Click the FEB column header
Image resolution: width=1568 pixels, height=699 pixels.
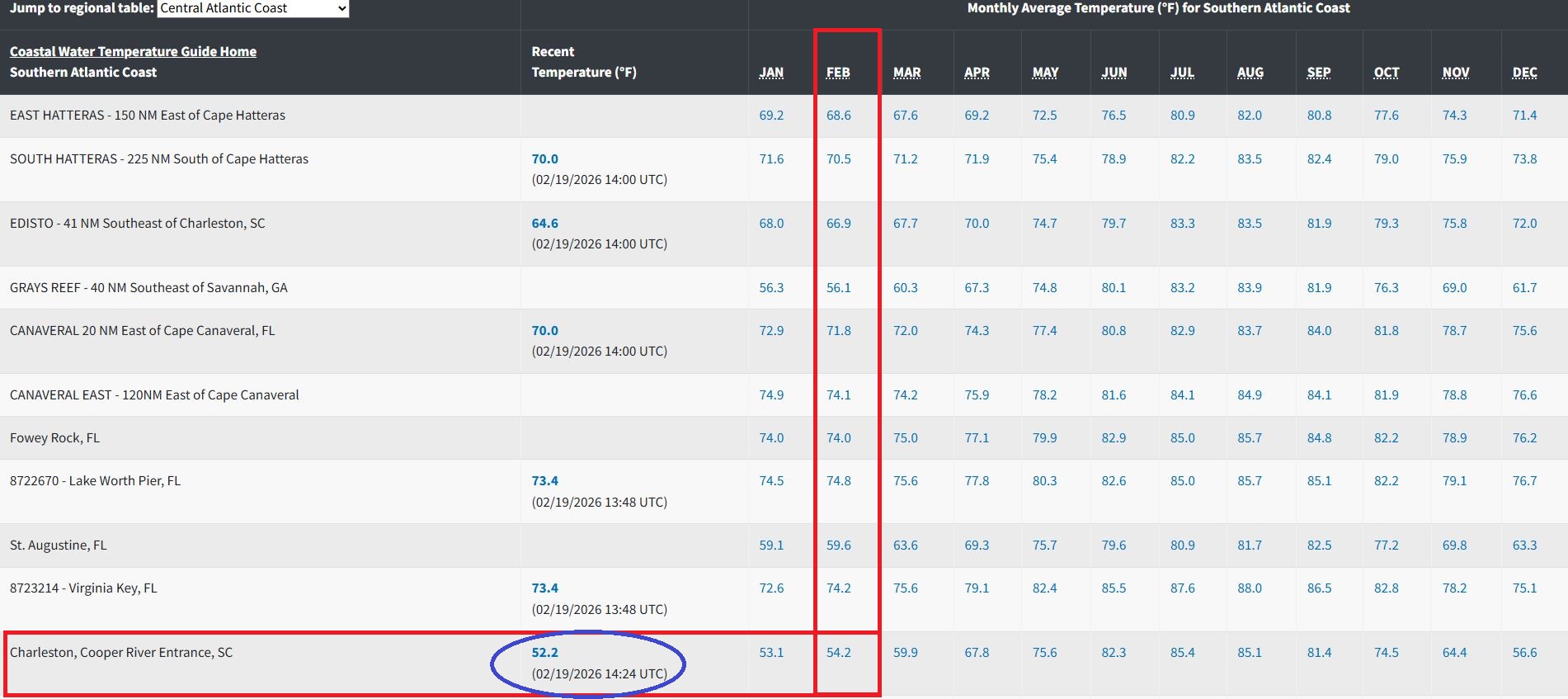point(838,73)
